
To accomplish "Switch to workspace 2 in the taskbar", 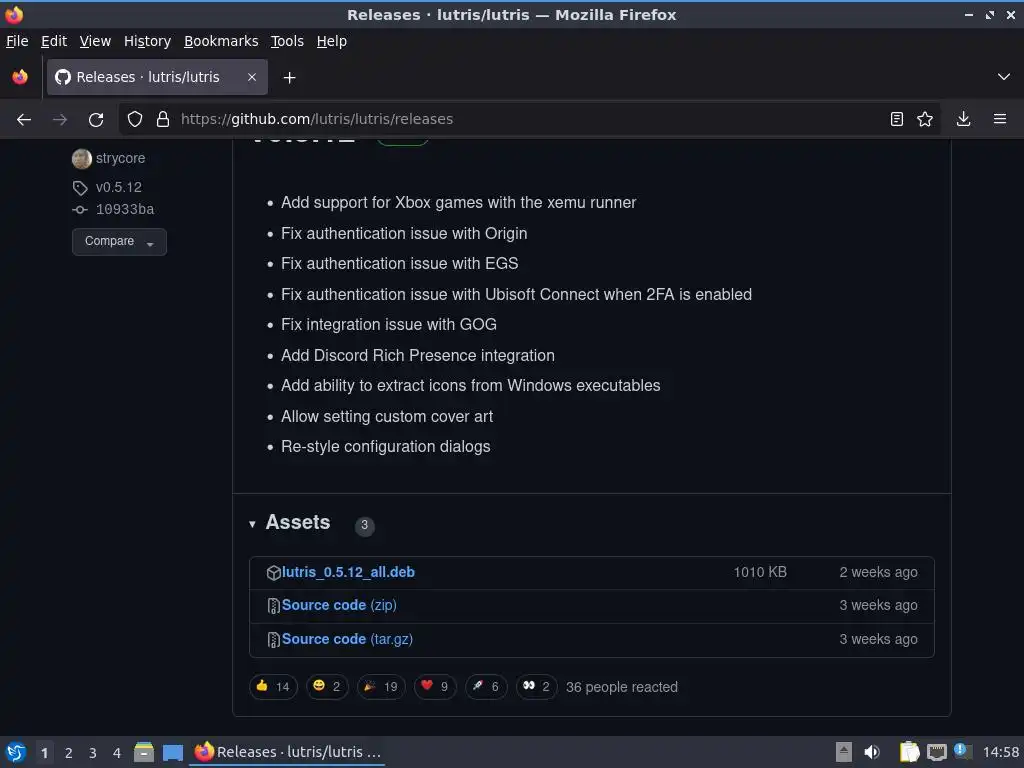I will click(69, 753).
